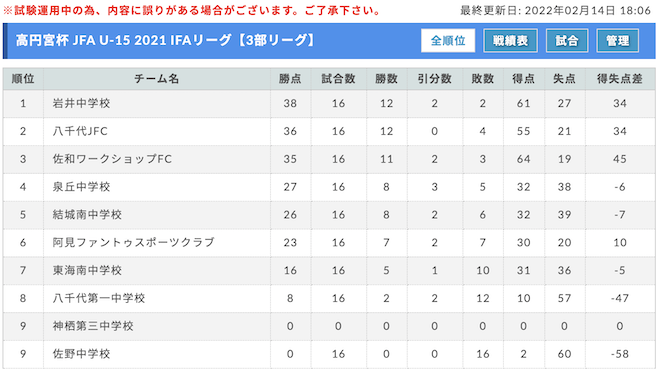Select team 八千代JFC

pyautogui.click(x=80, y=131)
